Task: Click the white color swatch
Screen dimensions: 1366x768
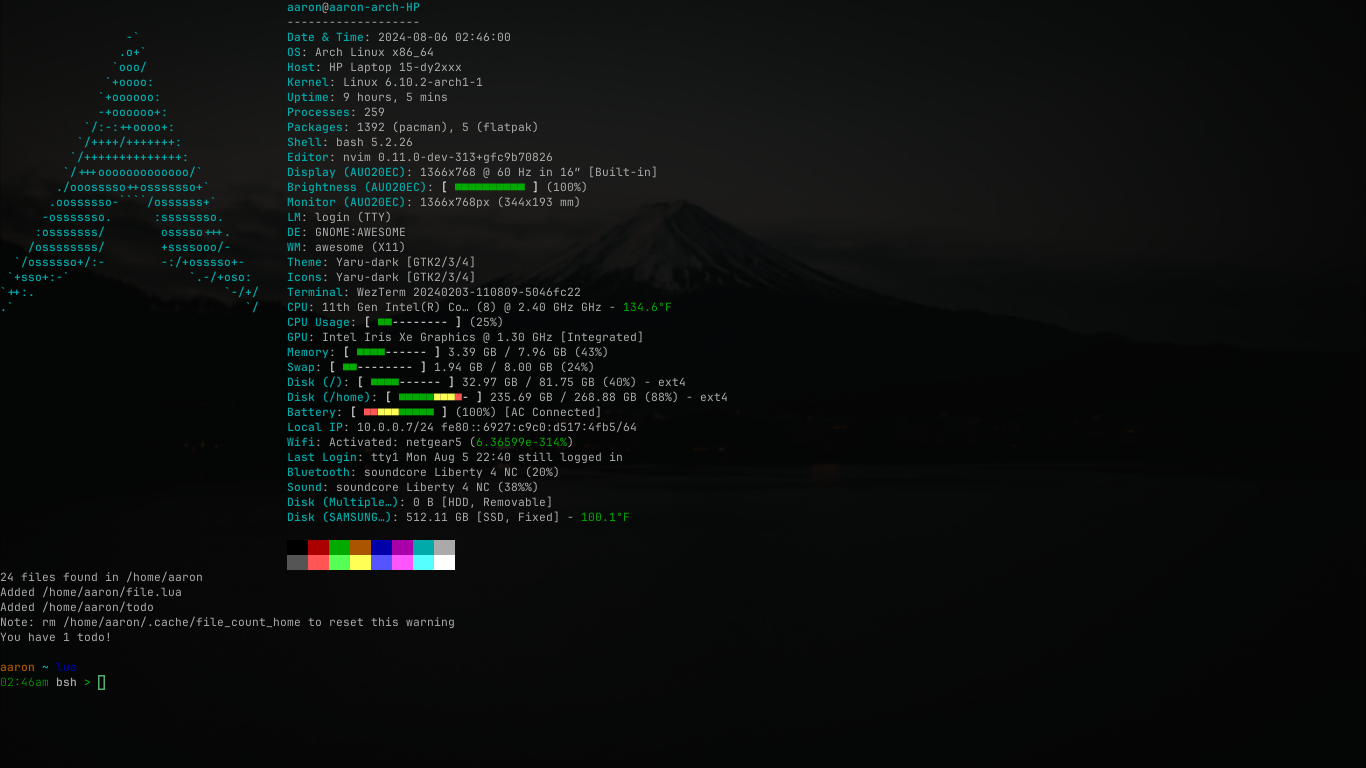Action: point(444,562)
